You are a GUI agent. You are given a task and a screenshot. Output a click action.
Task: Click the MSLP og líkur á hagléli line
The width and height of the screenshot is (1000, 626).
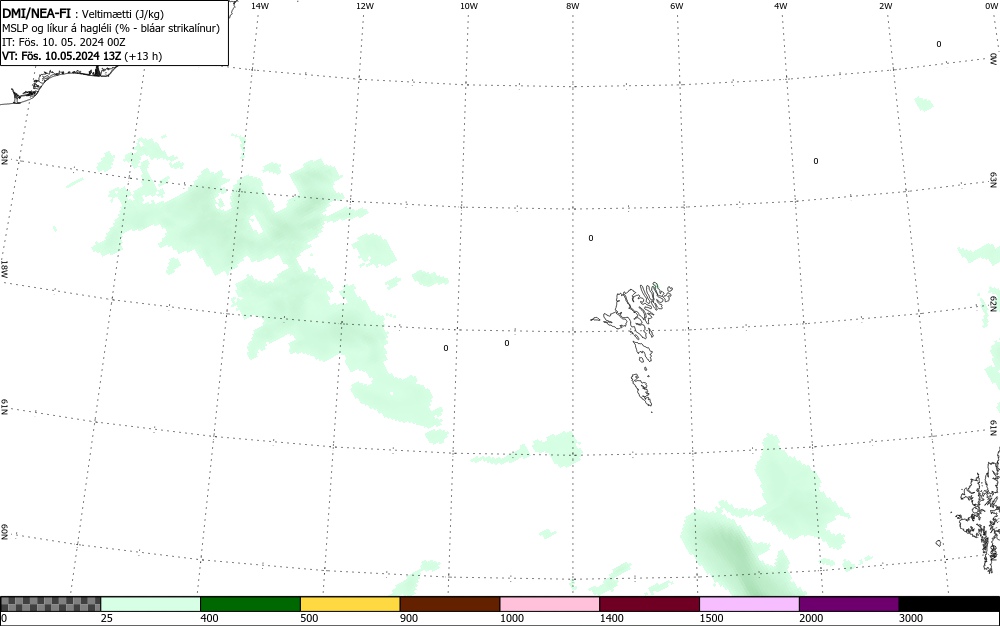point(111,28)
